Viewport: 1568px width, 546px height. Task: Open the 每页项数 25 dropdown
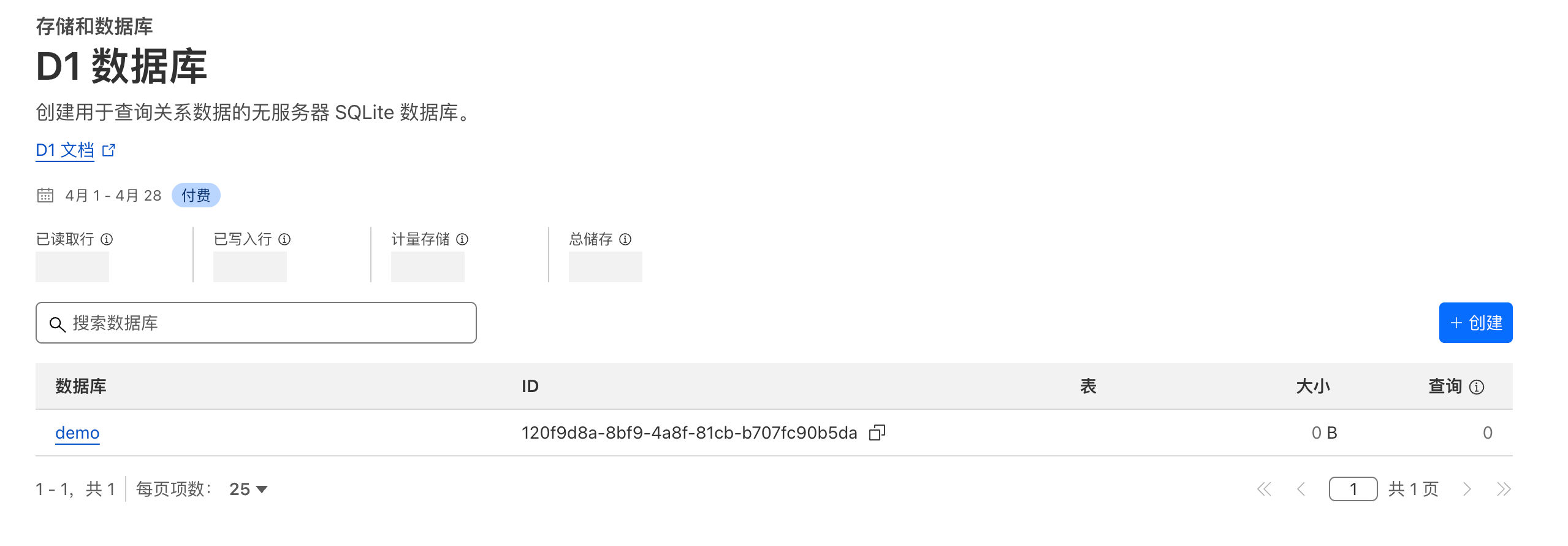(248, 489)
